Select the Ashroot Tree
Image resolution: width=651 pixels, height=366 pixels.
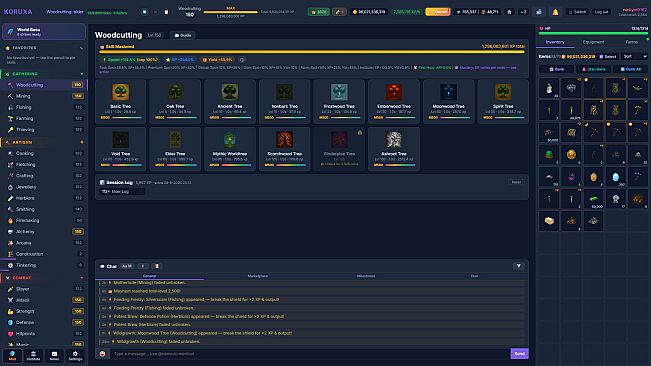coord(394,149)
